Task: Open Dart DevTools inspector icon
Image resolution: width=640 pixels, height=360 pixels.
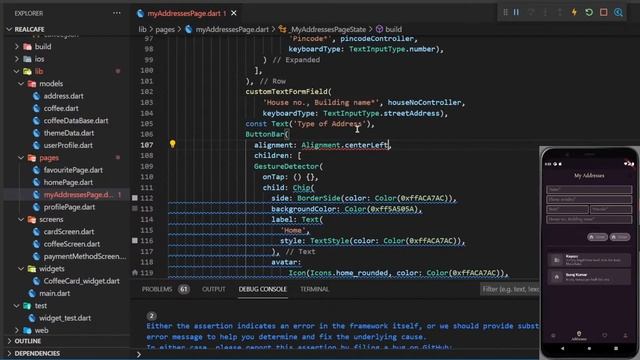Action: pyautogui.click(x=618, y=13)
